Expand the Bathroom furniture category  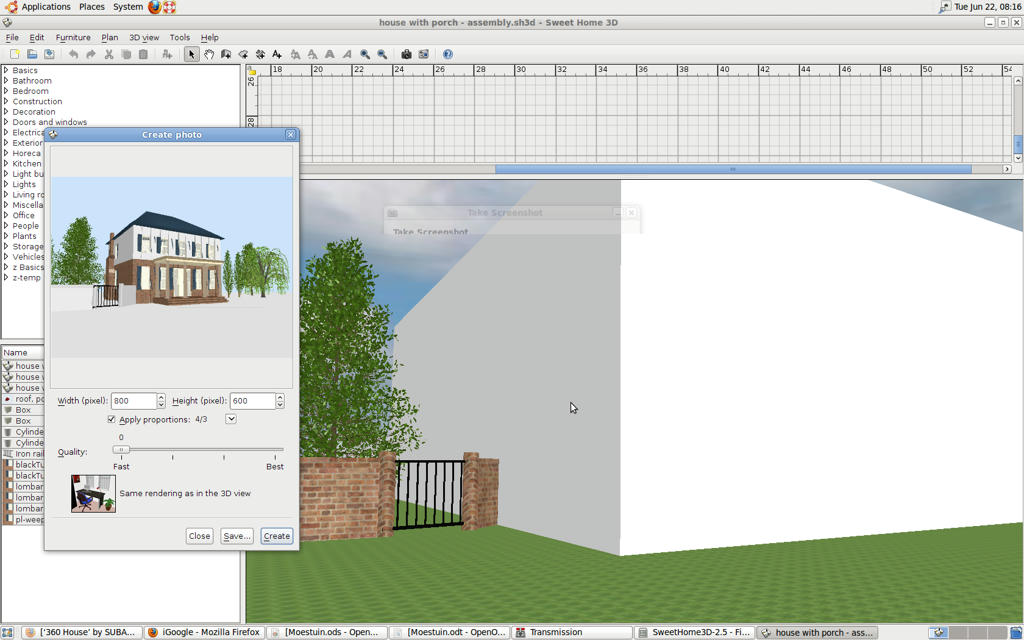point(6,81)
